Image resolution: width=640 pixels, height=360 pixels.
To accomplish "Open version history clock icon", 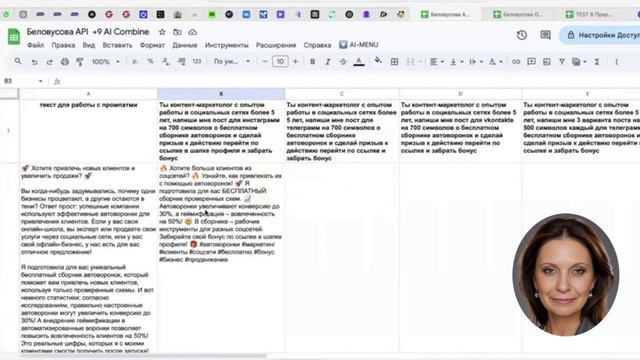I will (522, 35).
